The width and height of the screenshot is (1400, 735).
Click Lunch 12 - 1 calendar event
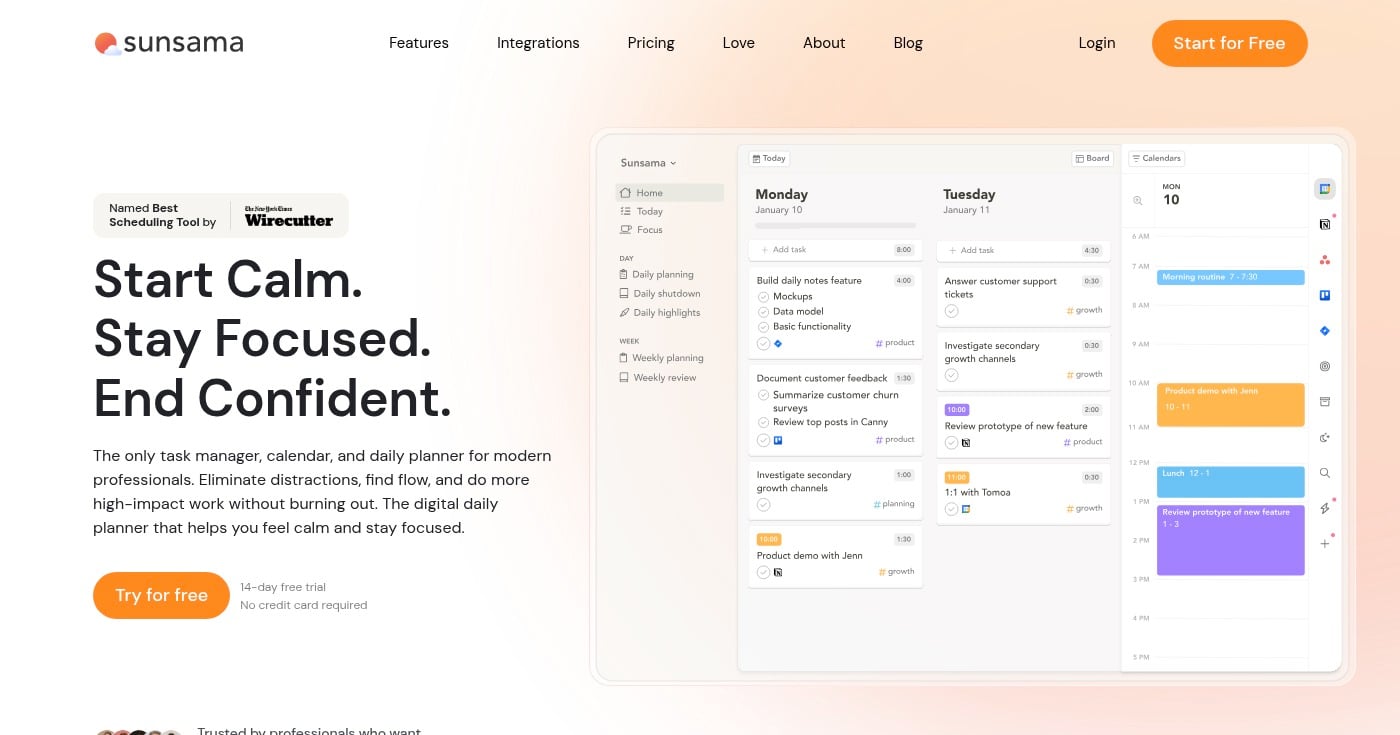click(1230, 482)
